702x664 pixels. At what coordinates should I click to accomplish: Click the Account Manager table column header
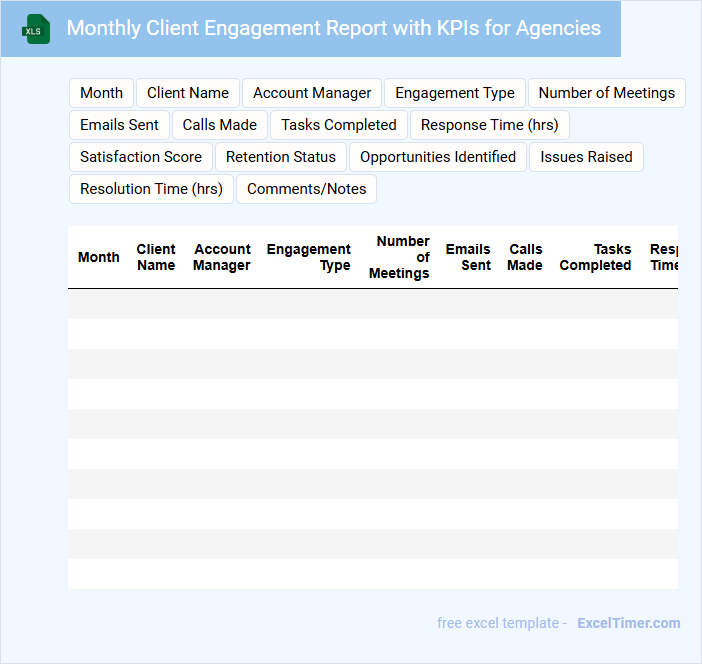pos(222,257)
